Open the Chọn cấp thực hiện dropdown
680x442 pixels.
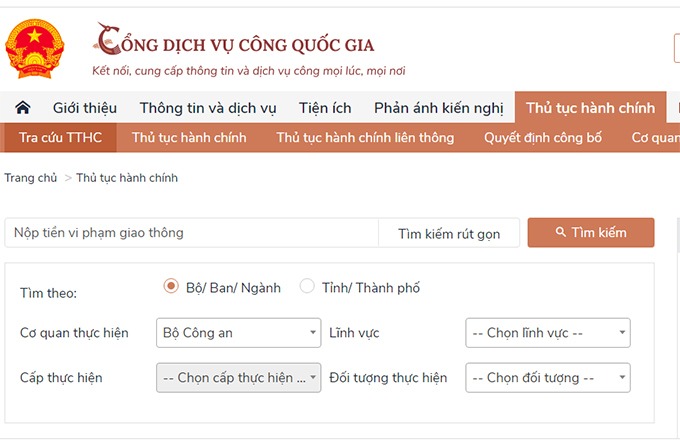click(238, 378)
